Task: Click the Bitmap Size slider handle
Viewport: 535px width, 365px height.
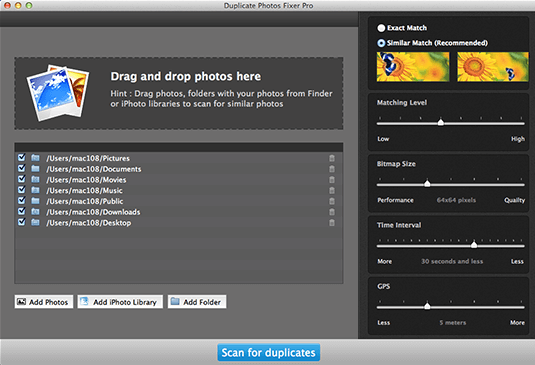Action: [x=427, y=184]
